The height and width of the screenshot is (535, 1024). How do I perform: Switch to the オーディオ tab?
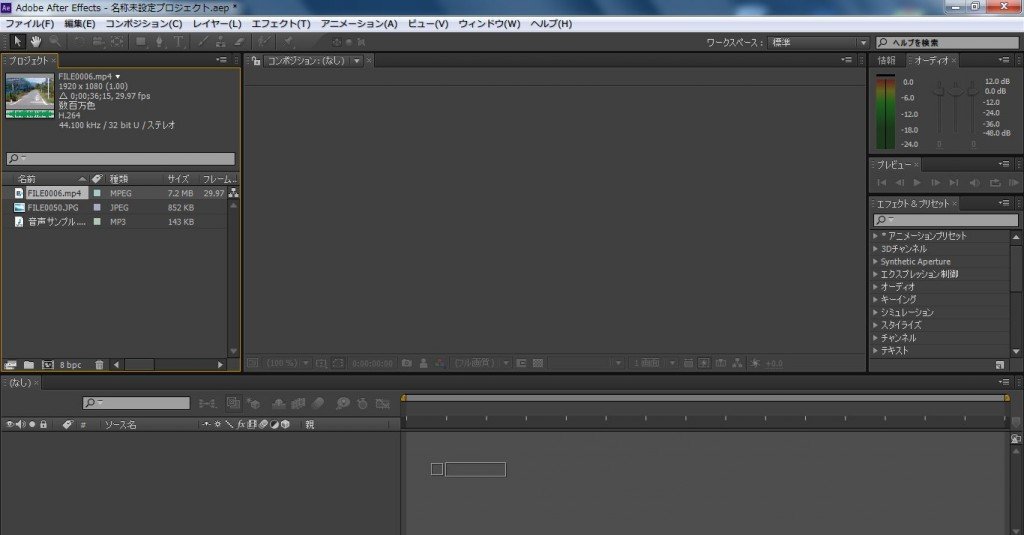pyautogui.click(x=931, y=60)
